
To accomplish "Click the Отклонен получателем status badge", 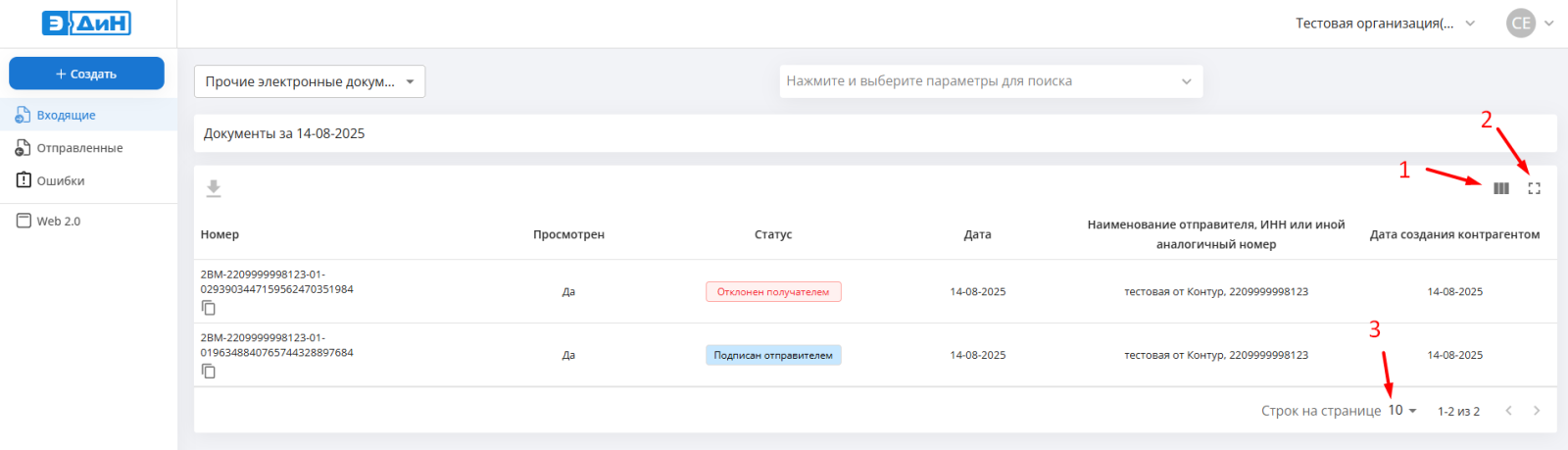I will [773, 292].
